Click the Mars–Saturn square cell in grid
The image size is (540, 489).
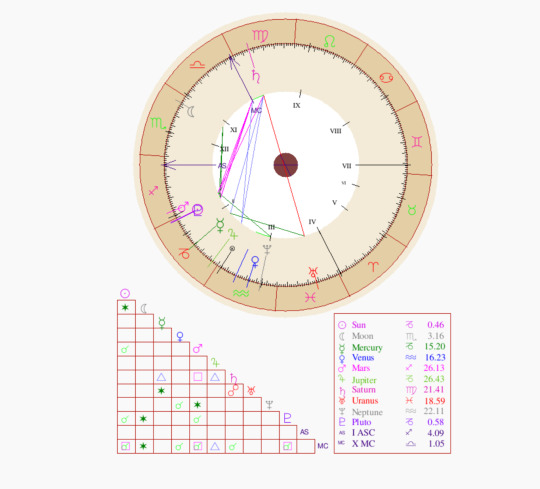click(198, 377)
